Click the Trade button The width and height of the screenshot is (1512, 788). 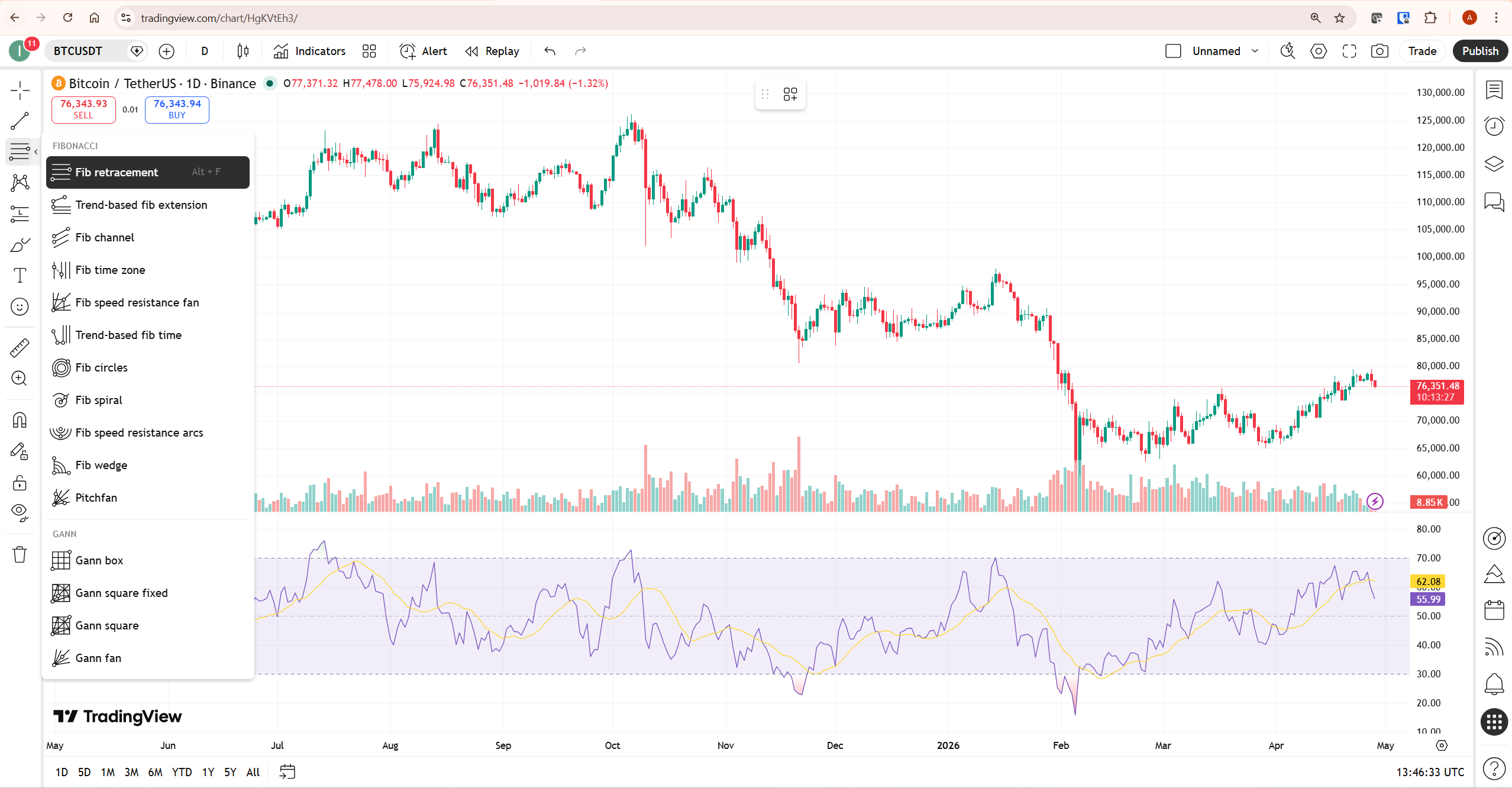point(1422,51)
